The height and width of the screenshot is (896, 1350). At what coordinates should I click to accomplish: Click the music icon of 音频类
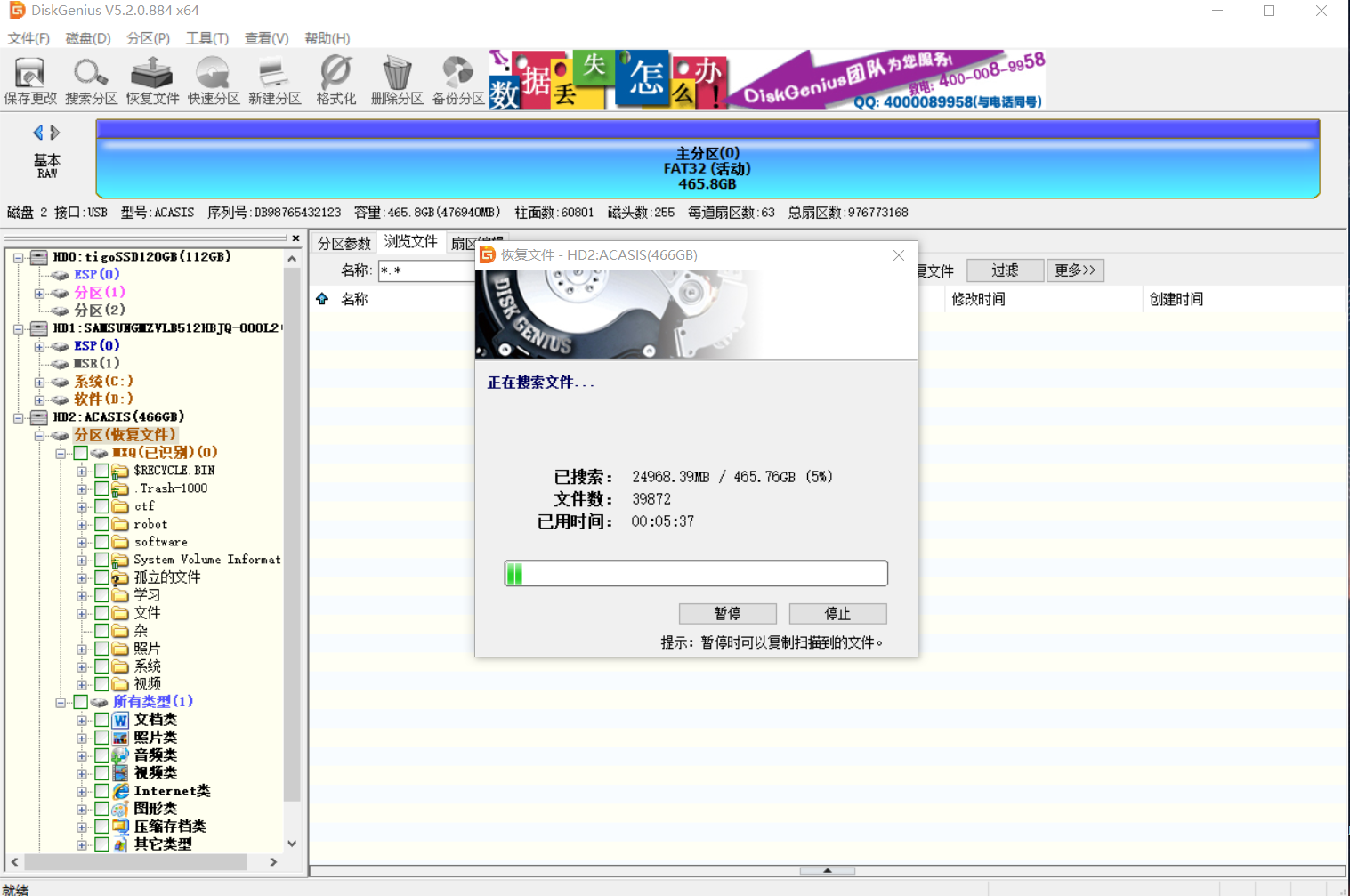coord(120,755)
